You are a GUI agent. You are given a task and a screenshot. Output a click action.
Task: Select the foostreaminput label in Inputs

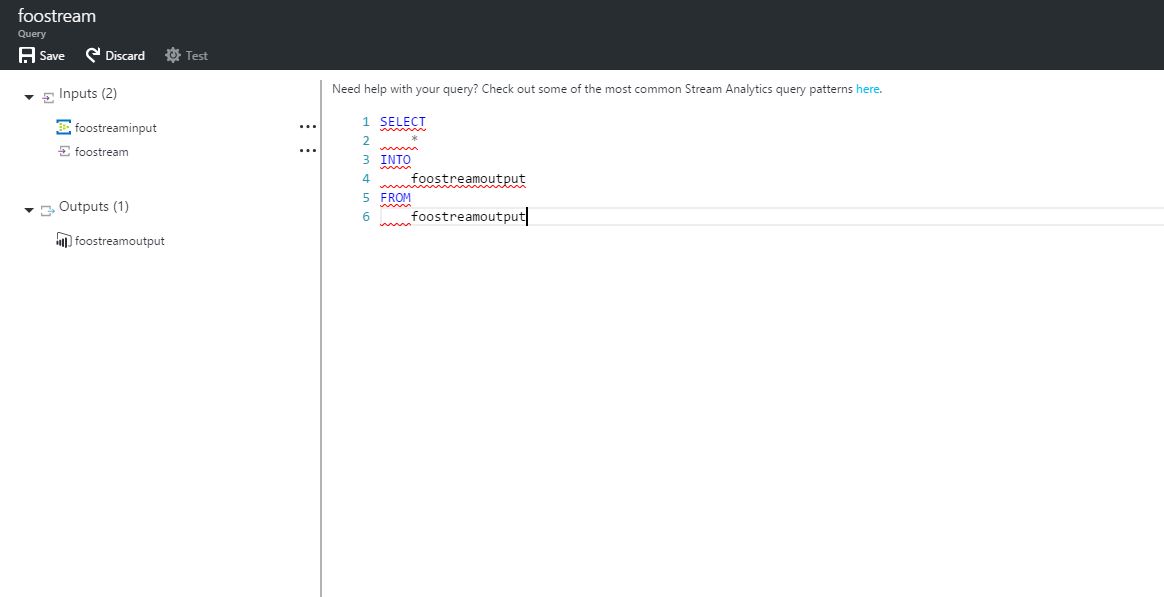[116, 128]
